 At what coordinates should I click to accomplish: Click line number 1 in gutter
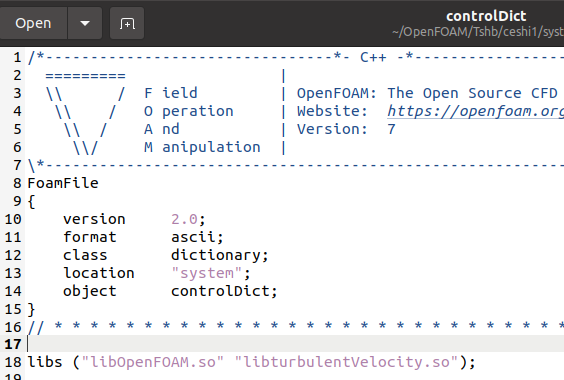17,58
